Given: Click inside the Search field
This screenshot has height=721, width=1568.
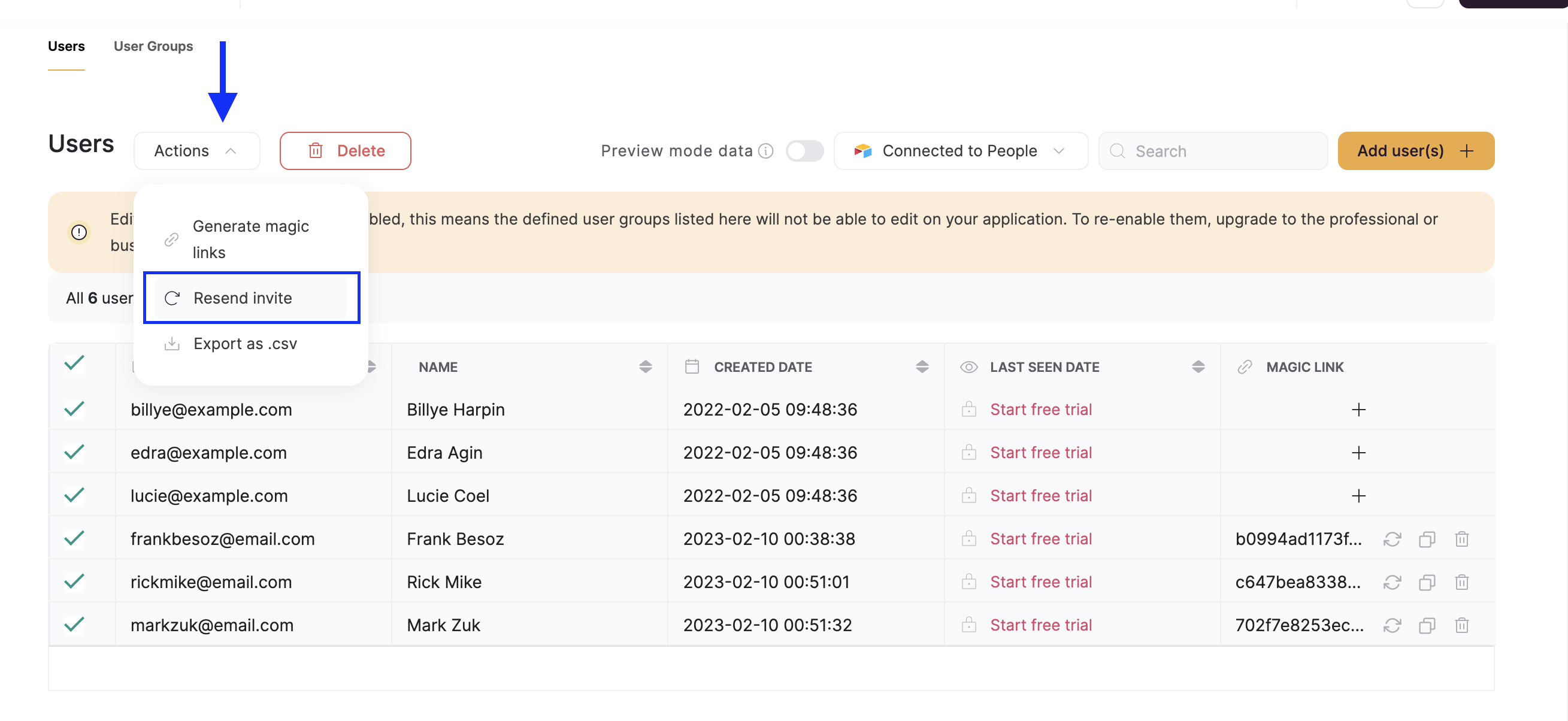Looking at the screenshot, I should point(1211,151).
